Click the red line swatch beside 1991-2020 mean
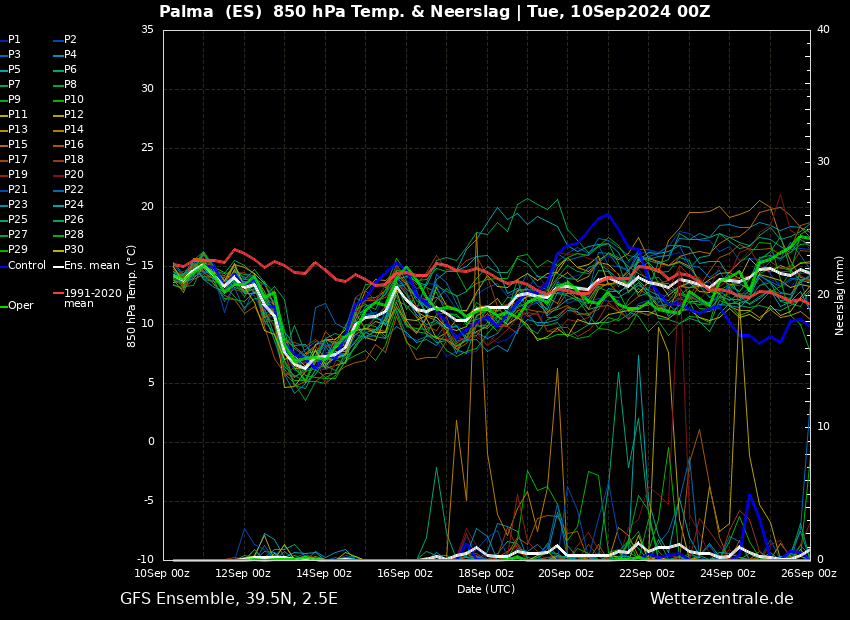 point(57,294)
